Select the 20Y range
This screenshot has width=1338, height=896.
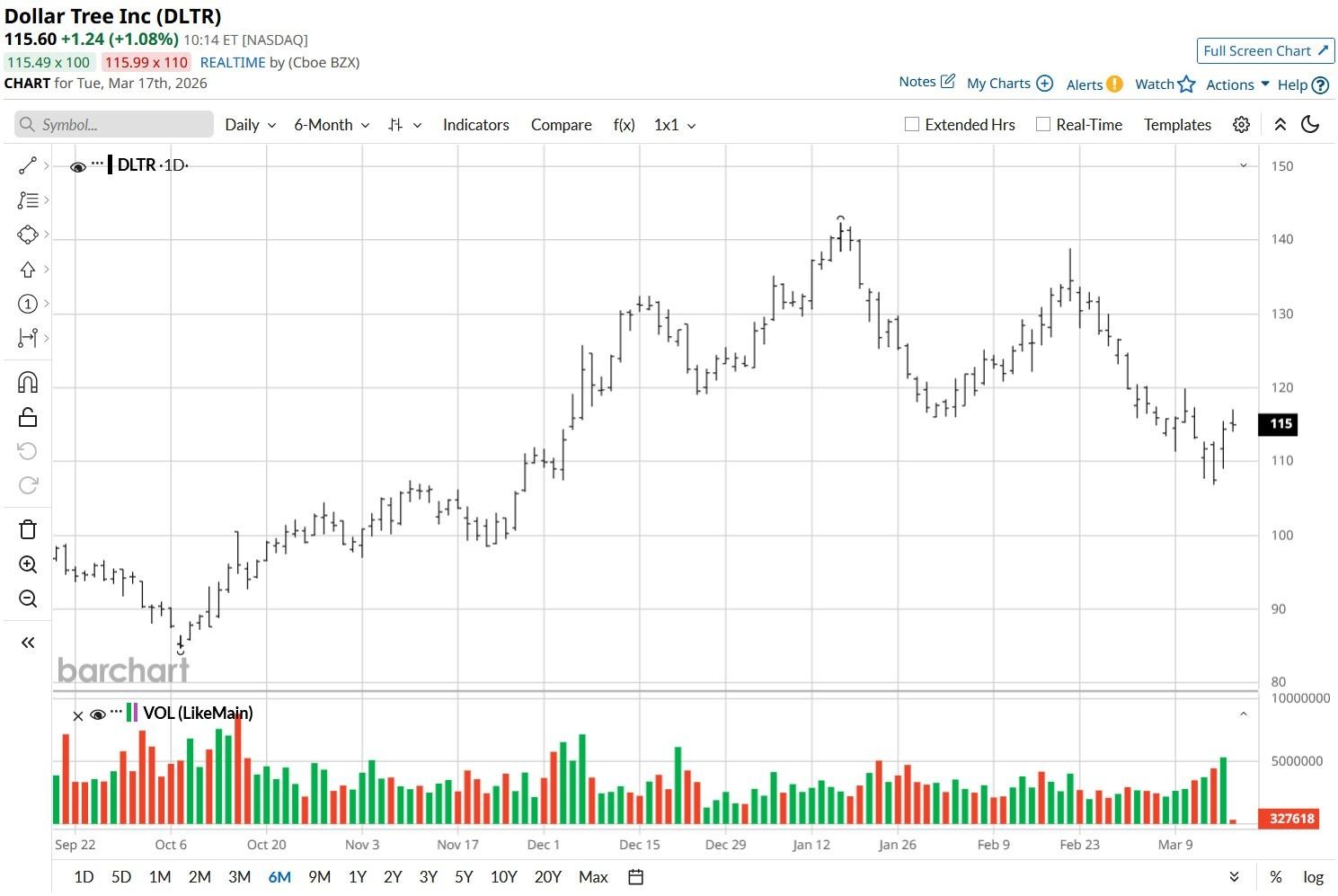tap(547, 877)
